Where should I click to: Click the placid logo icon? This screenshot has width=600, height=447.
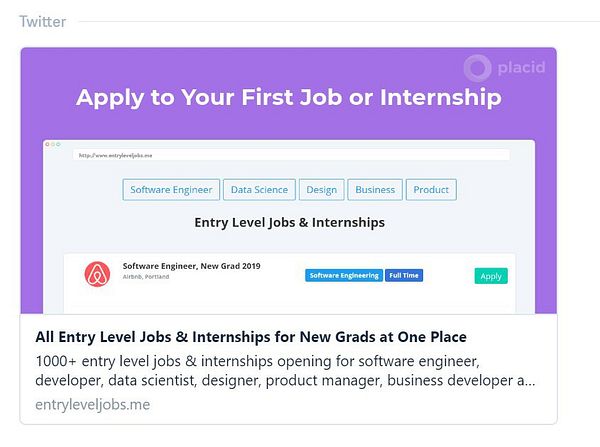[479, 68]
